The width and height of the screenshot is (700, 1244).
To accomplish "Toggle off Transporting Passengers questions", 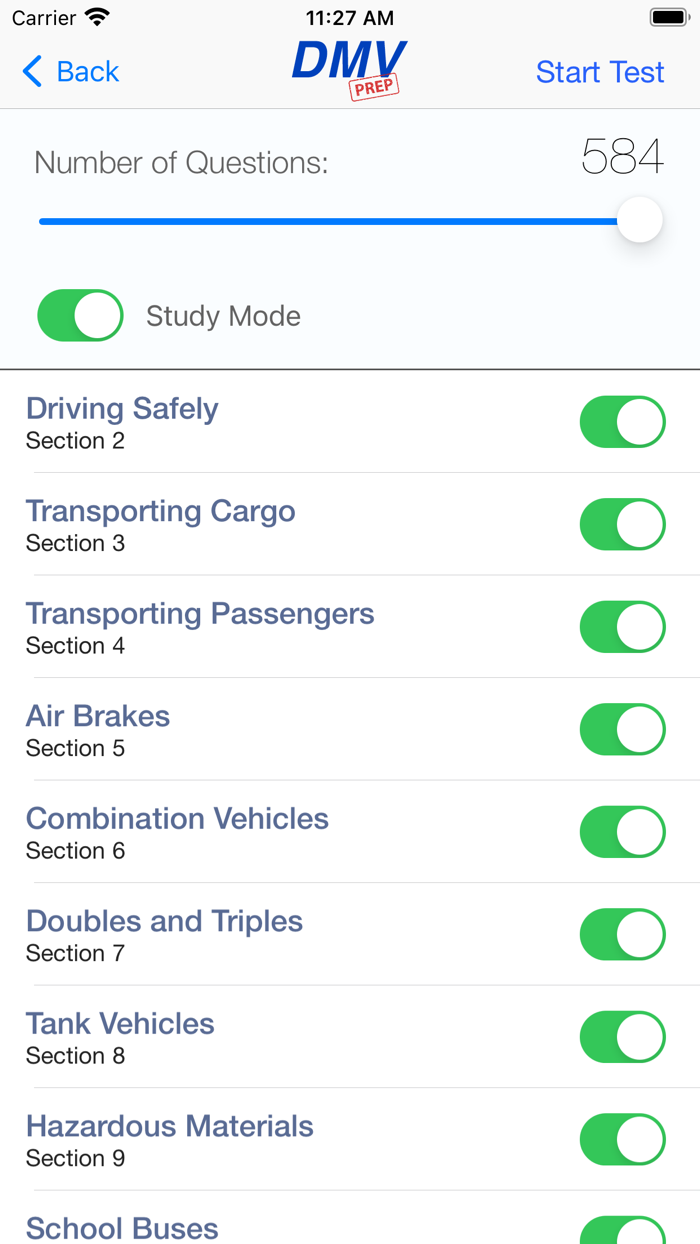I will (x=622, y=627).
